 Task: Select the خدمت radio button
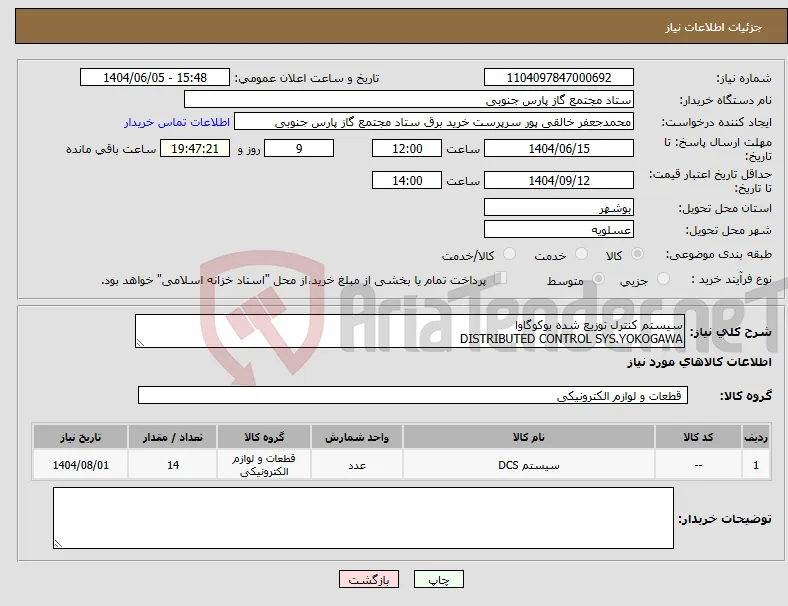tap(581, 254)
